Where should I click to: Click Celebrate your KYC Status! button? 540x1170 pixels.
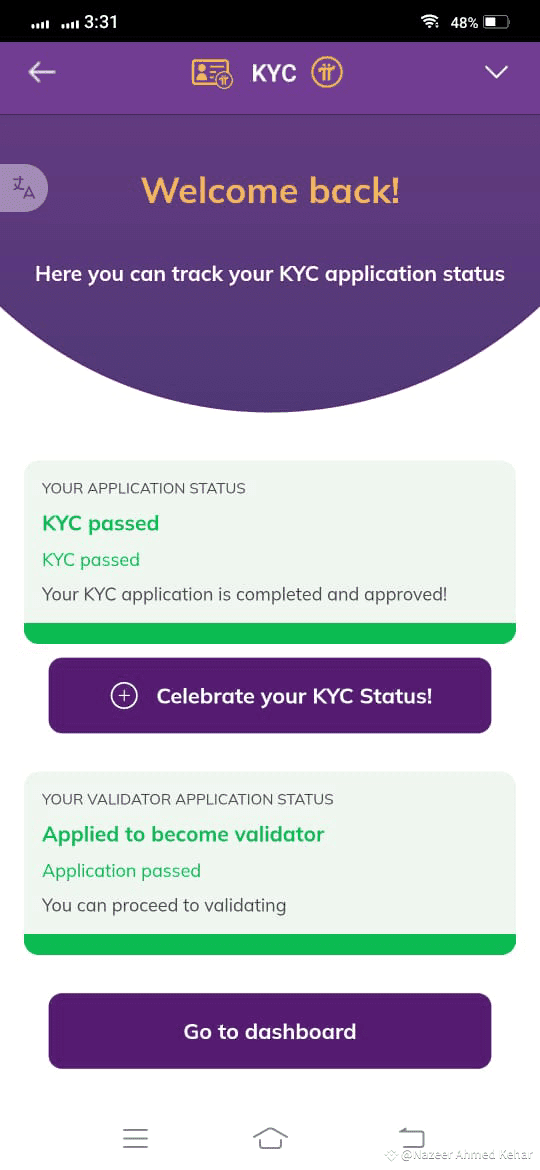tap(270, 695)
